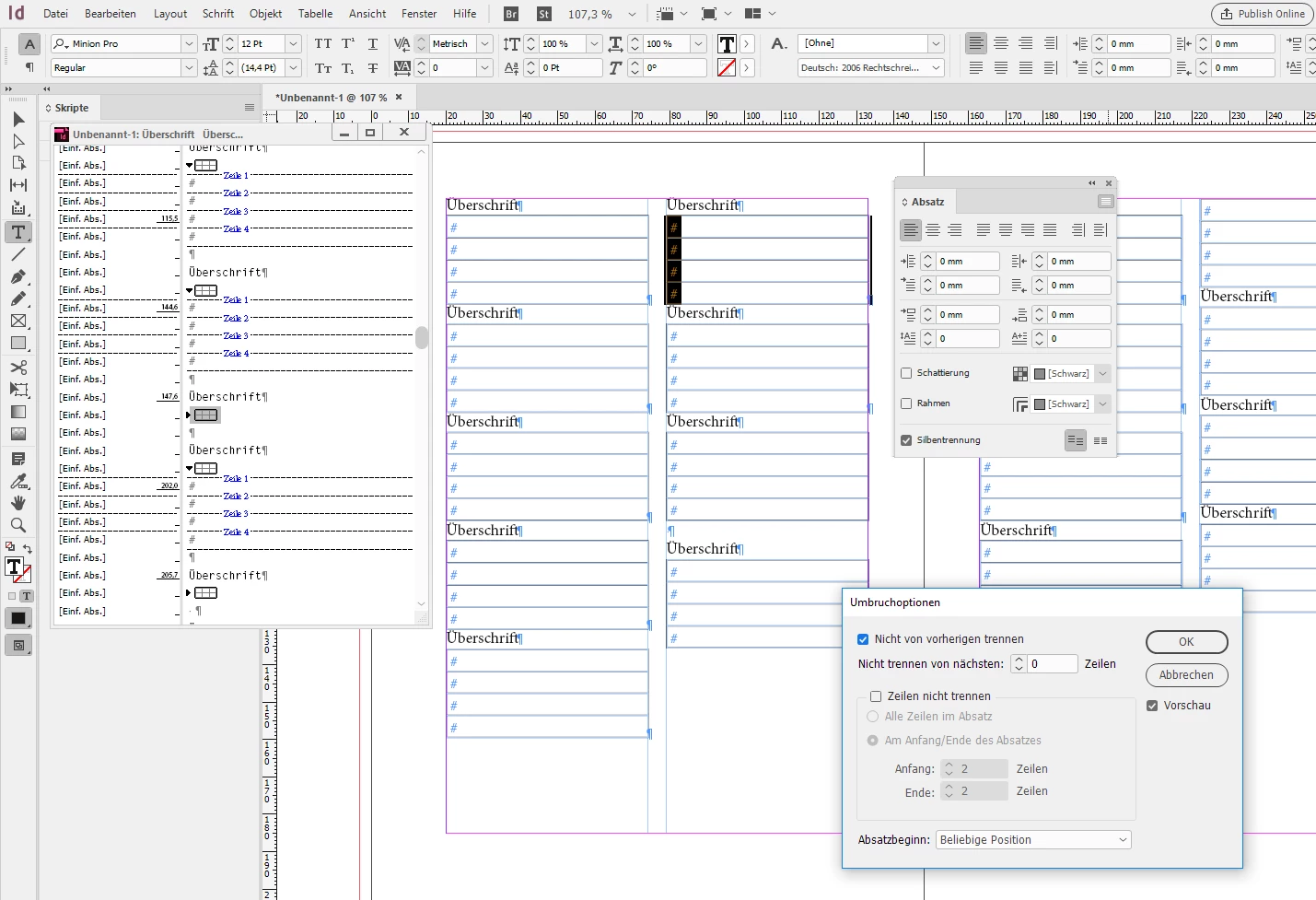The image size is (1316, 900).
Task: Open the 107,3 % zoom level dropdown
Action: coord(632,14)
